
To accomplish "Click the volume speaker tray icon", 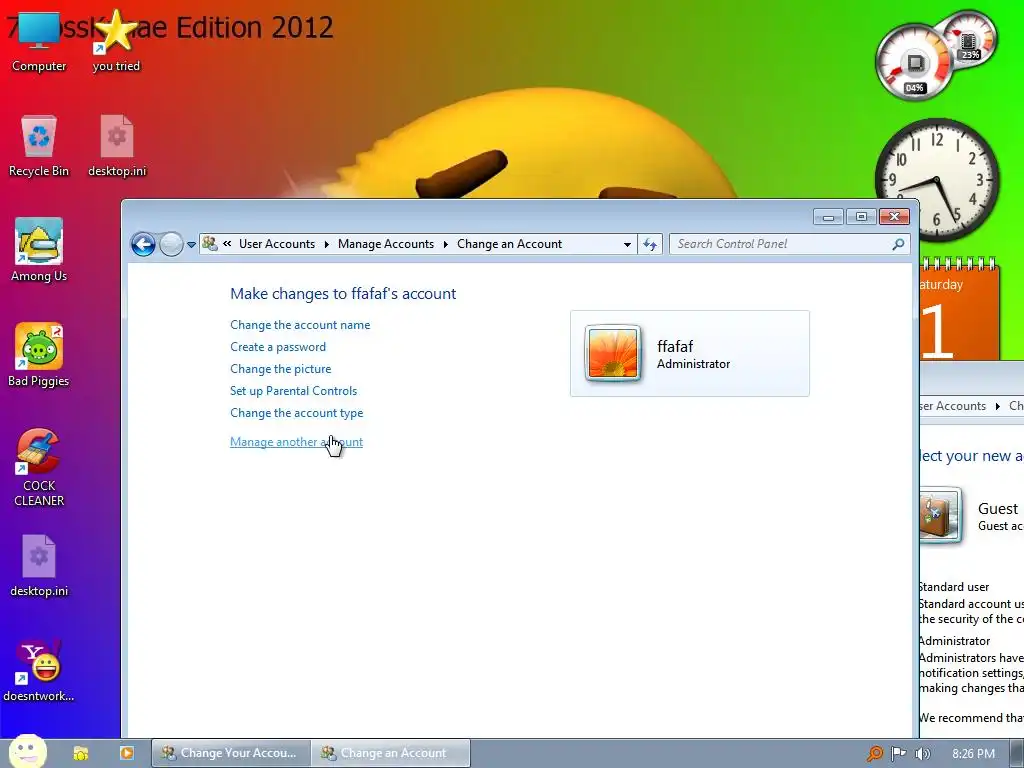I will [922, 754].
